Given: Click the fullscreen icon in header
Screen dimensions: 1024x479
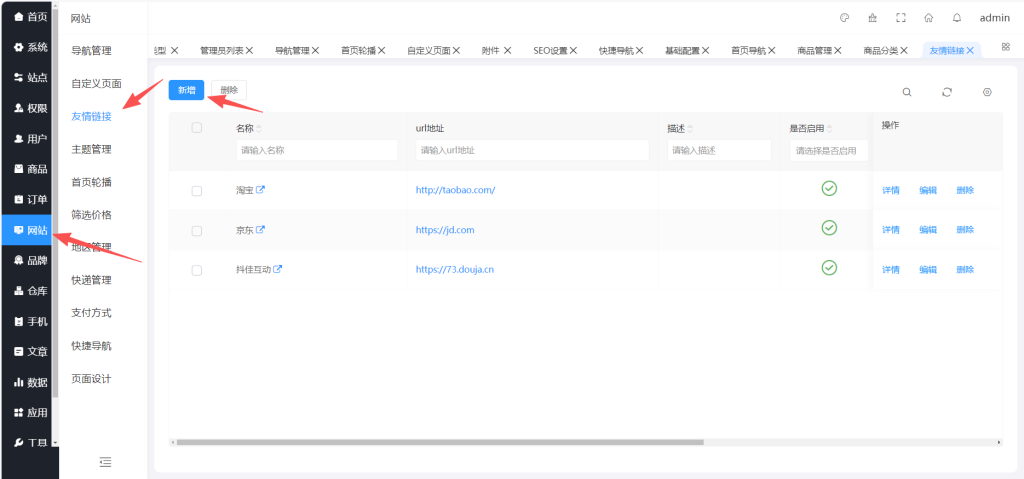Looking at the screenshot, I should point(901,18).
